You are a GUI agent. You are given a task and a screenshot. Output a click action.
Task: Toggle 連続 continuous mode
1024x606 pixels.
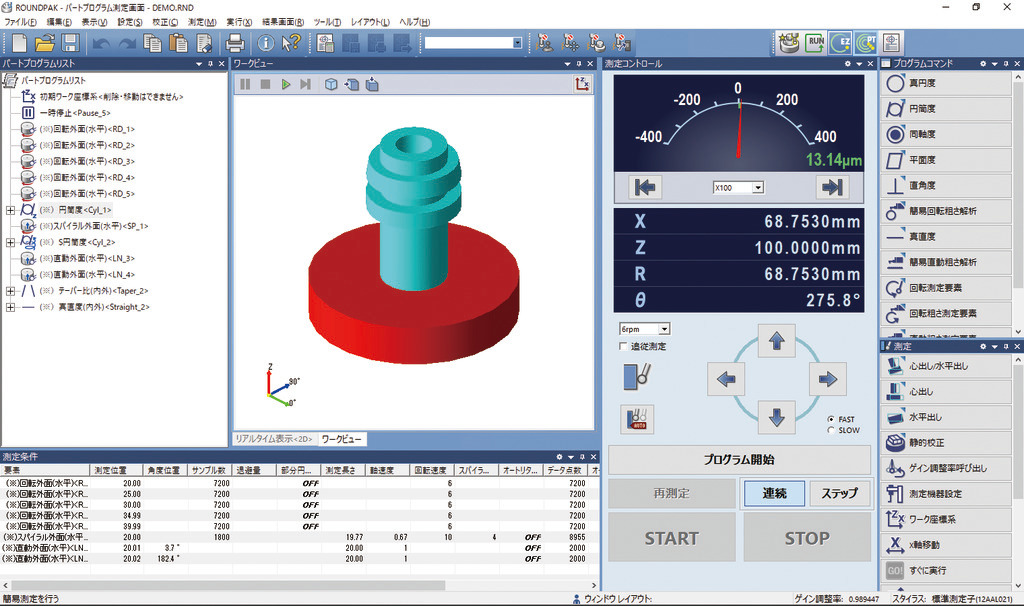click(774, 493)
